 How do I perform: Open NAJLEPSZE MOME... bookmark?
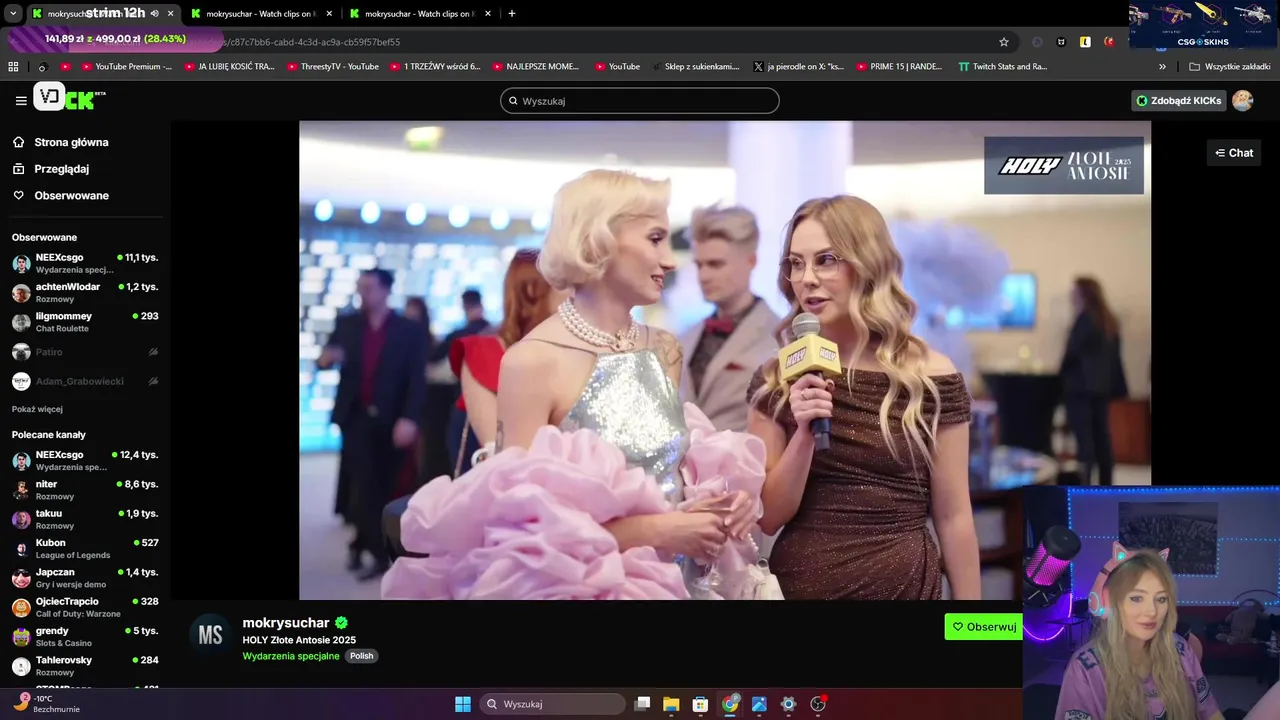pyautogui.click(x=535, y=67)
